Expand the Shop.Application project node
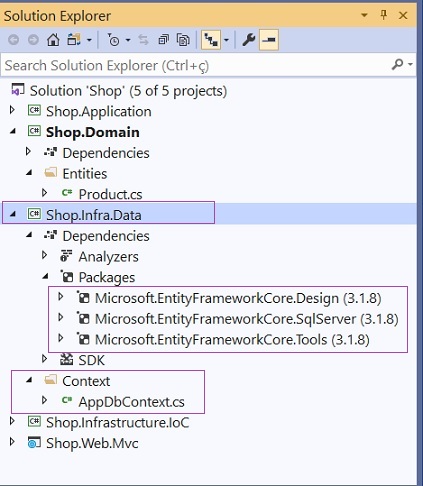 click(x=12, y=110)
